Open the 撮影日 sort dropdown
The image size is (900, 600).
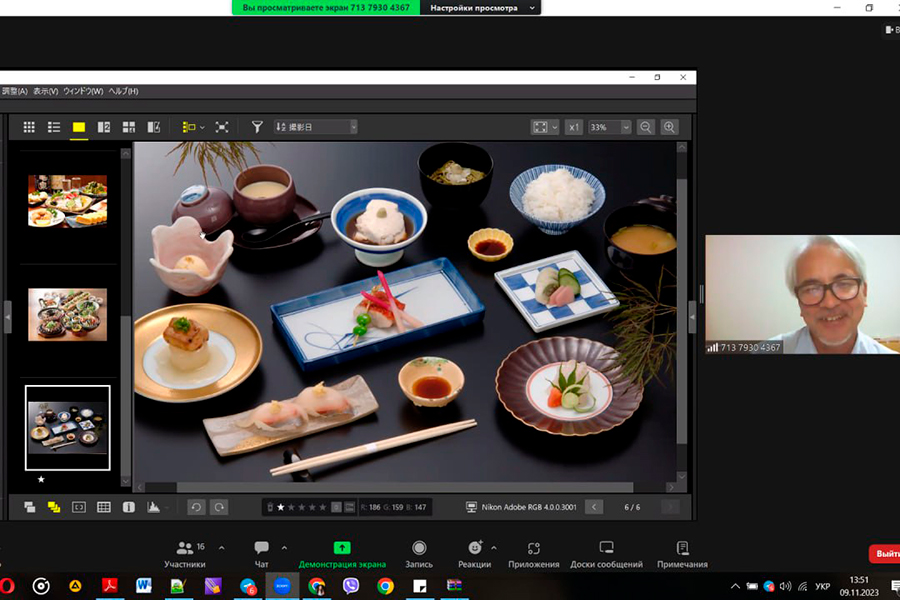coord(316,127)
